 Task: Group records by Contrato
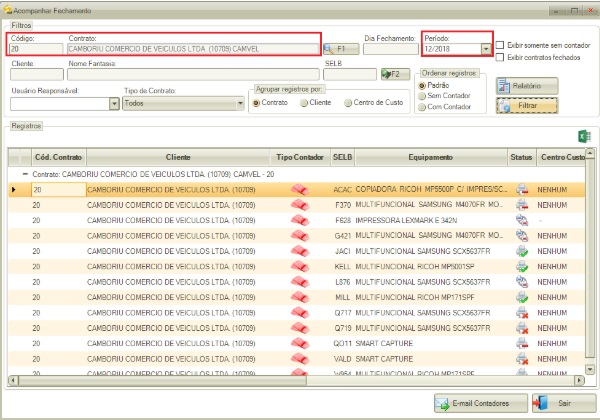256,103
